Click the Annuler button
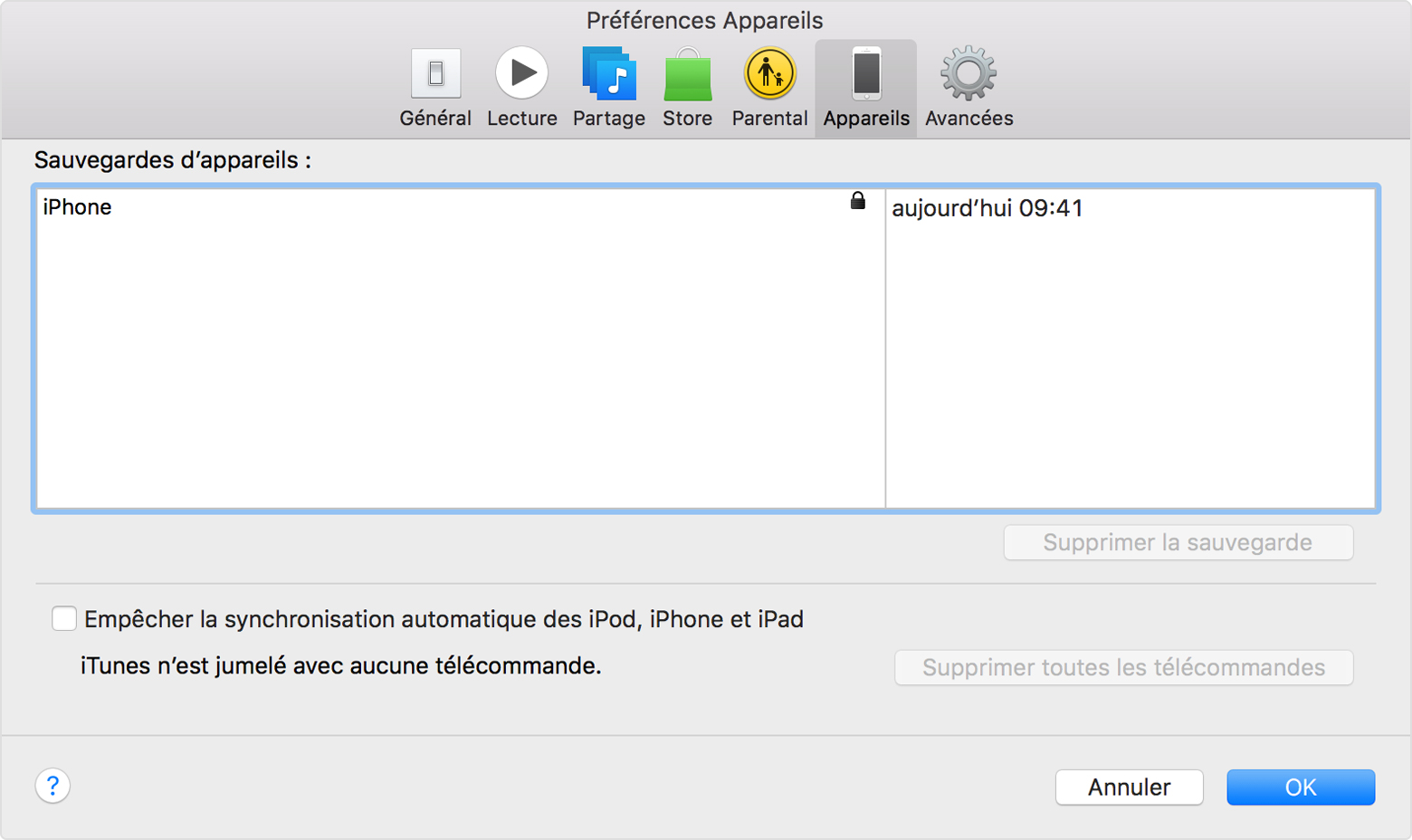 [1128, 787]
